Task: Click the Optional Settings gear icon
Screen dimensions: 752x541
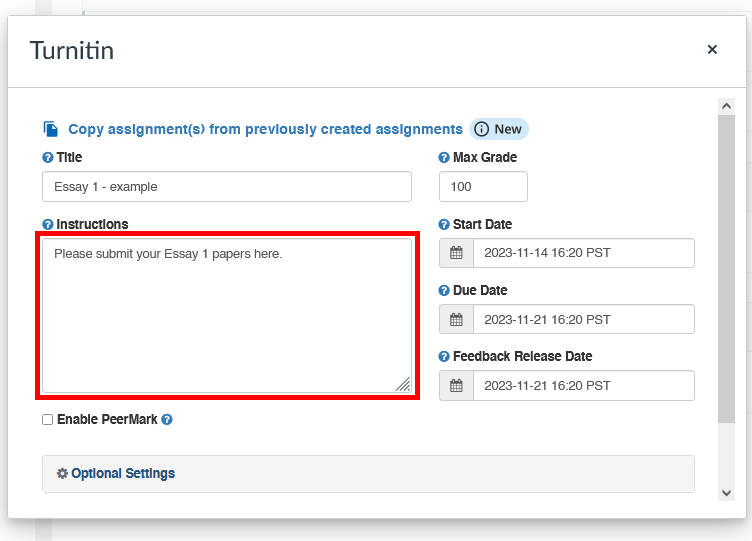Action: coord(62,473)
